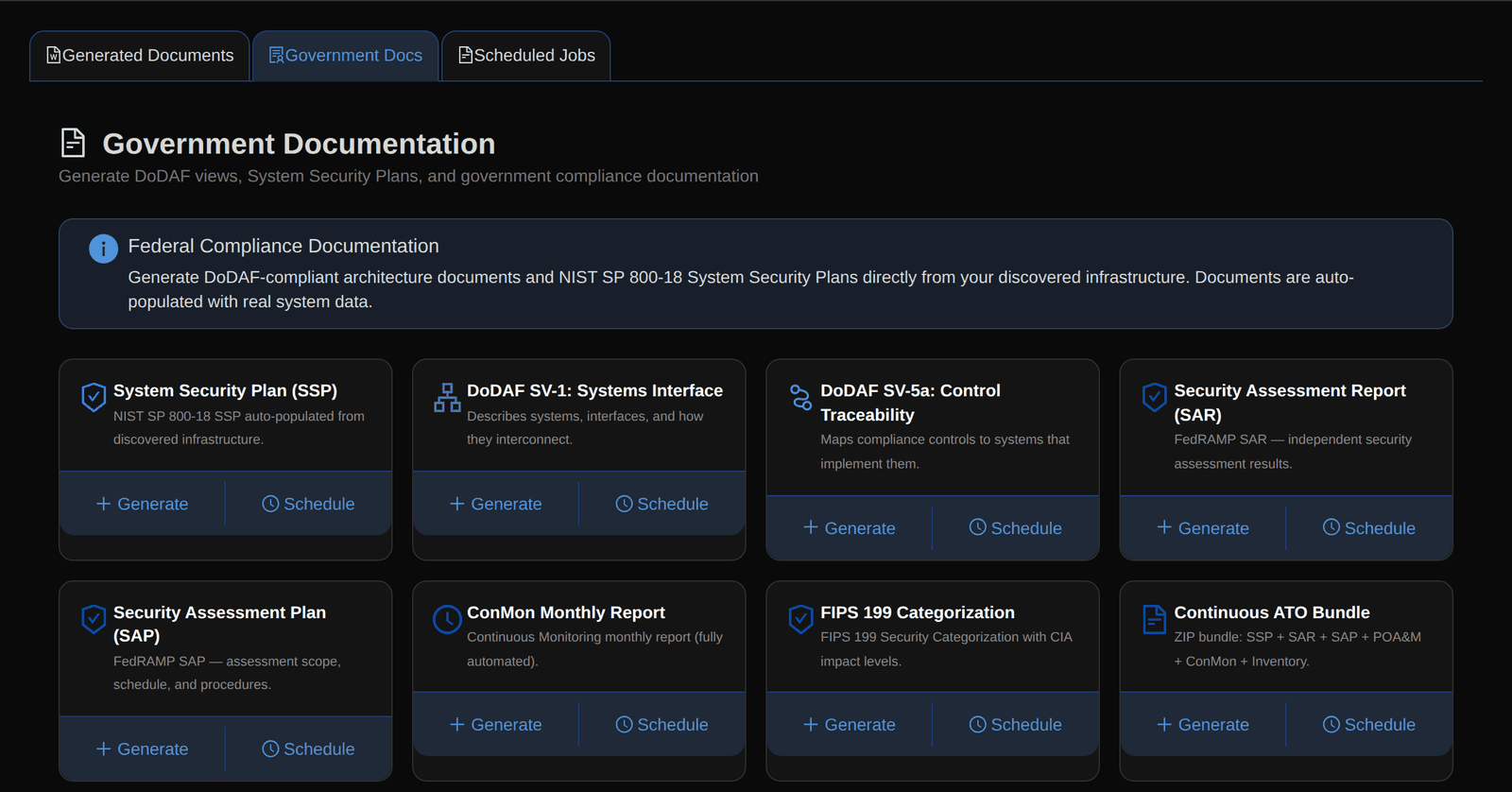Click the FIPS 199 Categorization card title
1512x792 pixels.
(917, 612)
